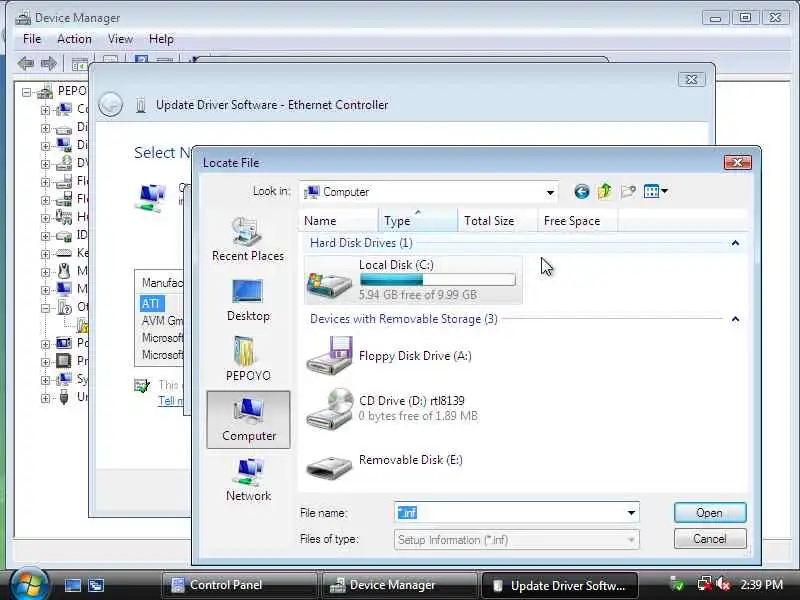800x600 pixels.
Task: Open Action menu in Device Manager
Action: [x=74, y=39]
